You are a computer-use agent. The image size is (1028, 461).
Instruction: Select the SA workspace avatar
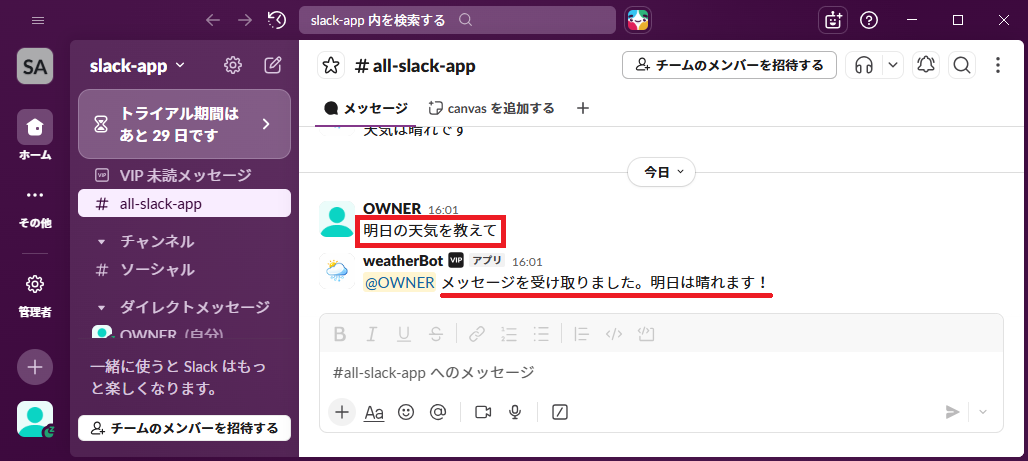tap(35, 66)
